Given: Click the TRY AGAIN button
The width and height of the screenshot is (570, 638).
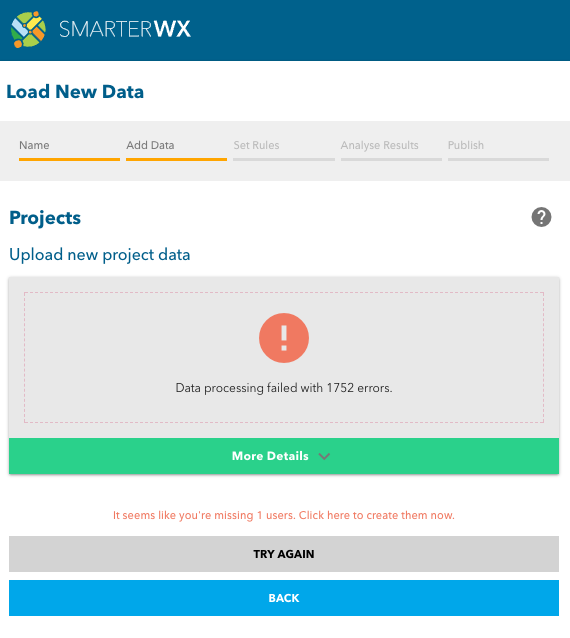Looking at the screenshot, I should click(x=284, y=554).
